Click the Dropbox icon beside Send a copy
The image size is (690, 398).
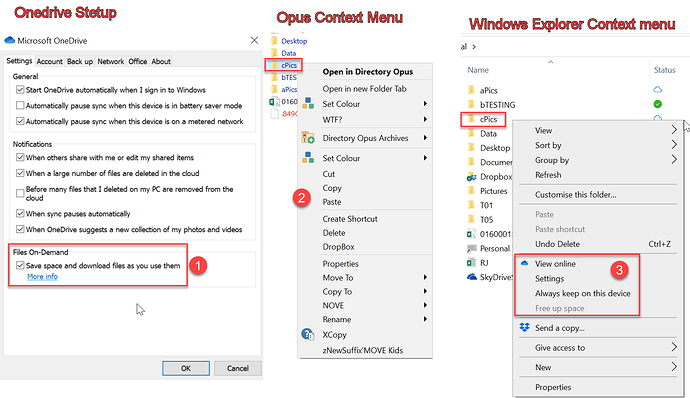524,328
